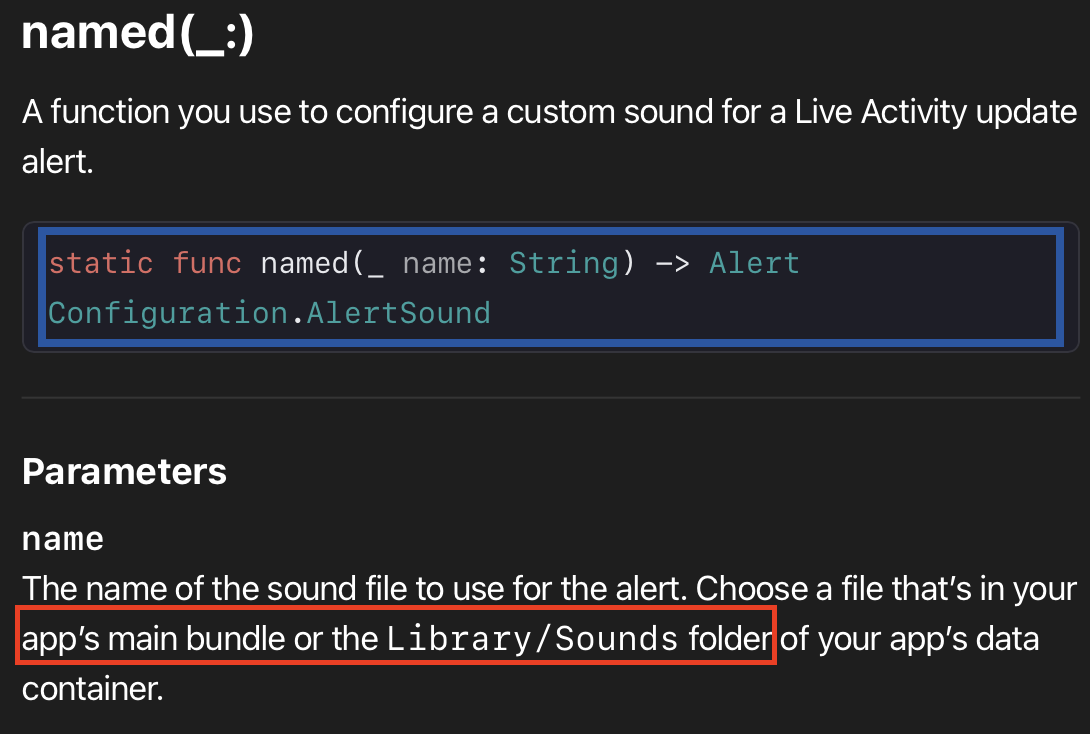Click the bold name parameter heading
Image resolution: width=1090 pixels, height=734 pixels.
coord(63,539)
